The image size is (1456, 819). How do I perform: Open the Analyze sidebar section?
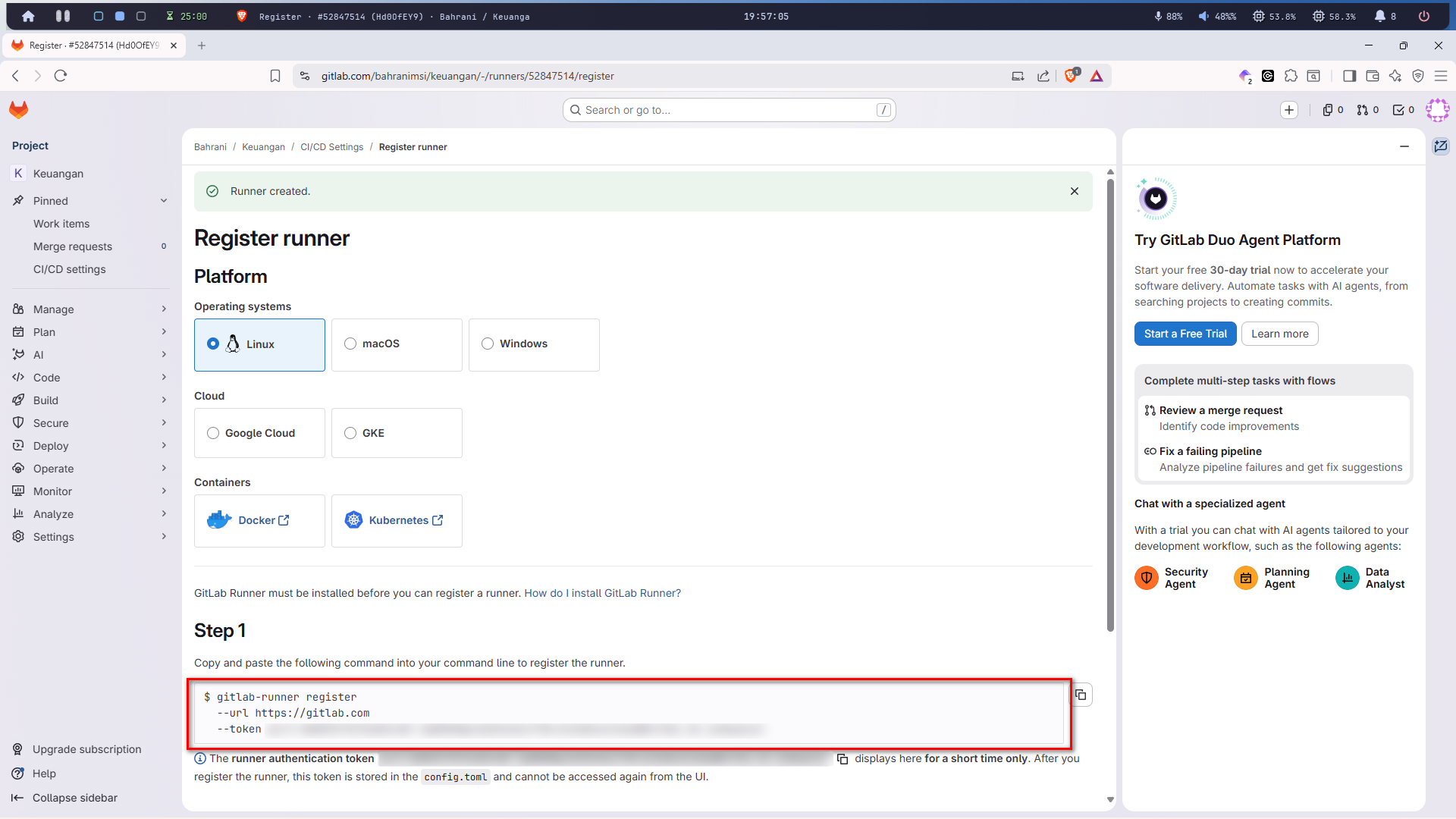click(x=91, y=514)
